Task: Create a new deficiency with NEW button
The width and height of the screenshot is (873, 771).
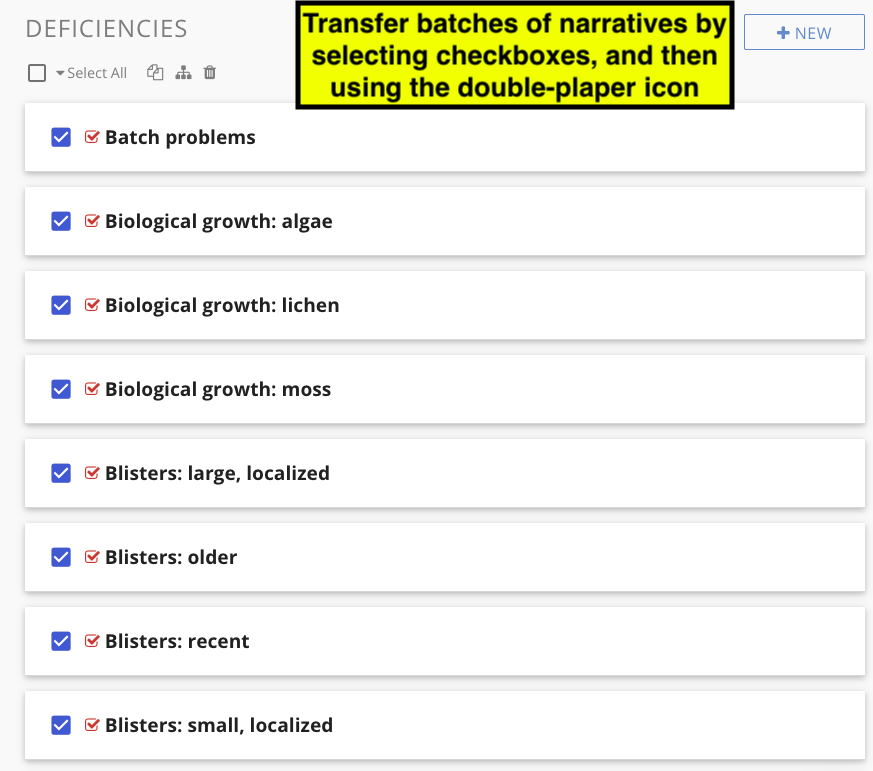Action: click(804, 32)
